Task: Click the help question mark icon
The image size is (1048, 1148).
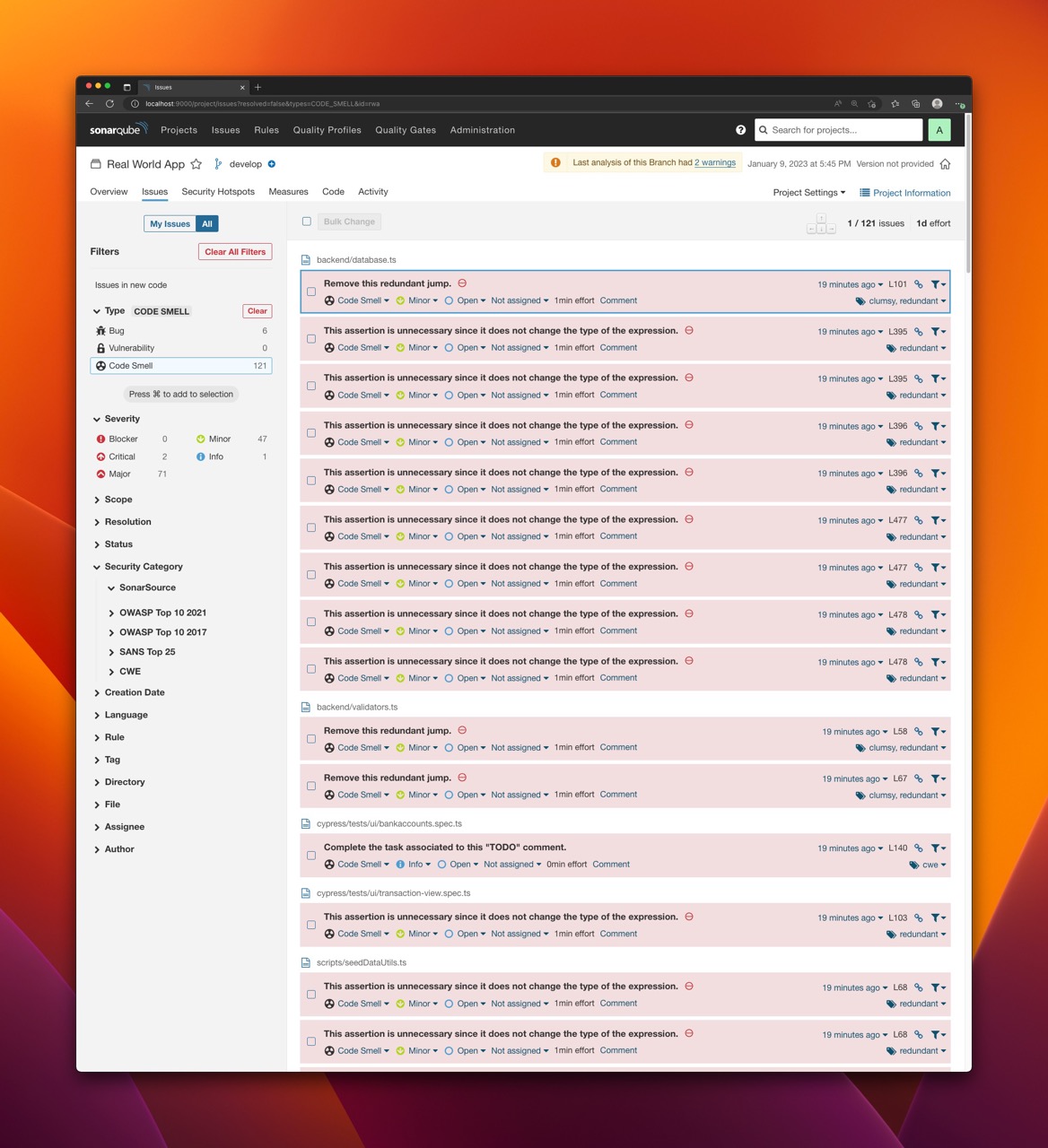Action: 741,130
